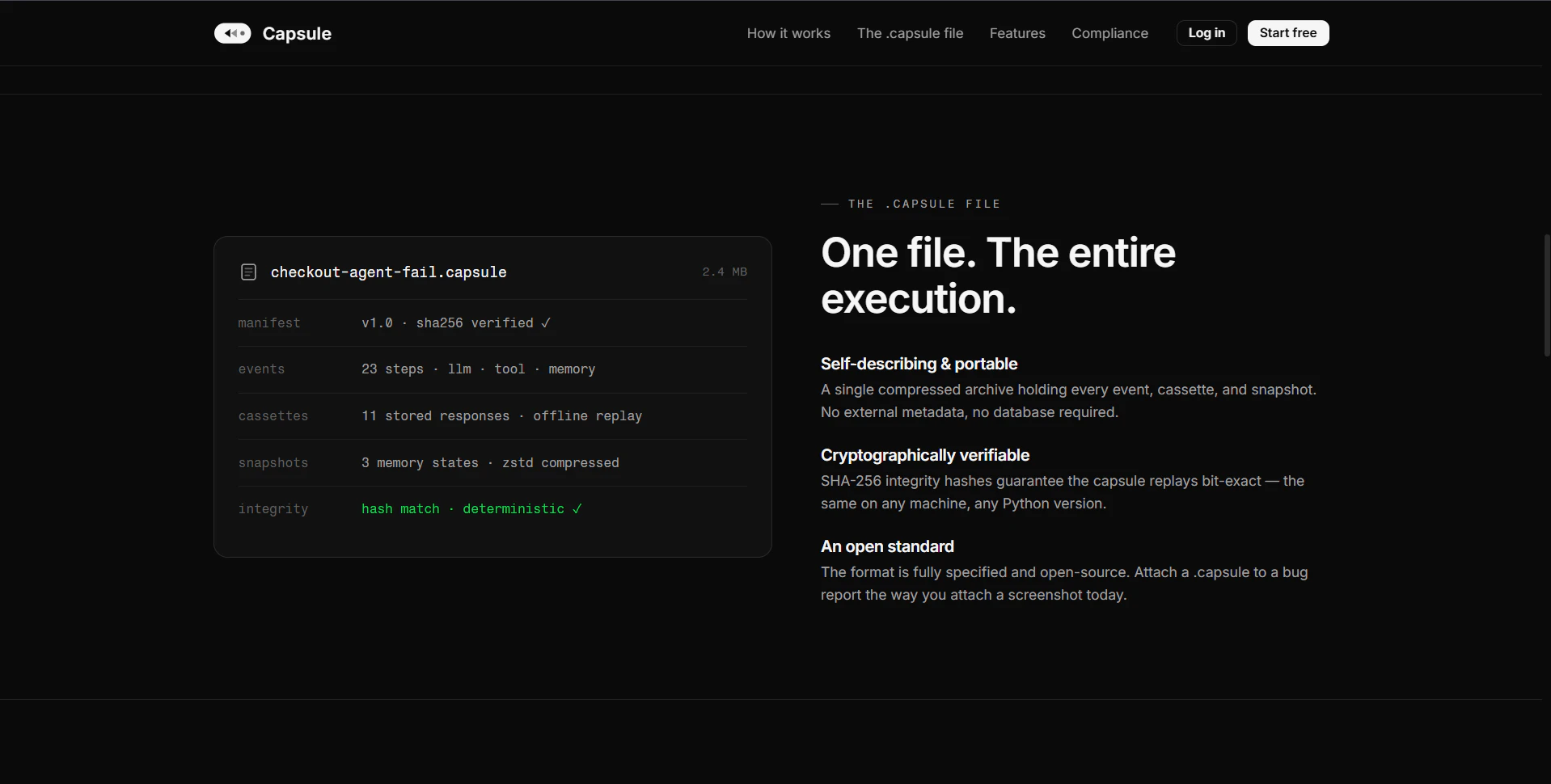This screenshot has width=1551, height=784.
Task: Click '11 stored responses · offline replay' value
Action: click(x=501, y=416)
